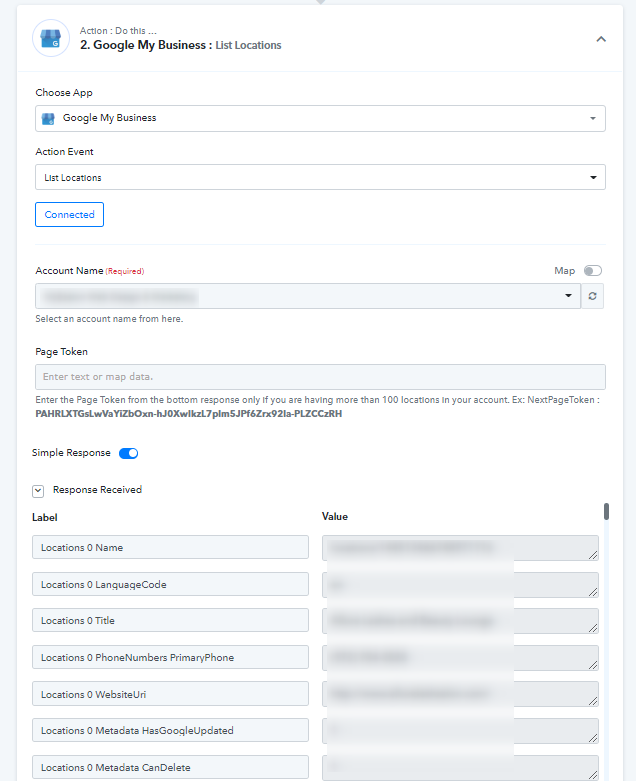Click Locations 0 Metadata HasGoogleUpdated label field
The height and width of the screenshot is (781, 636).
(170, 731)
